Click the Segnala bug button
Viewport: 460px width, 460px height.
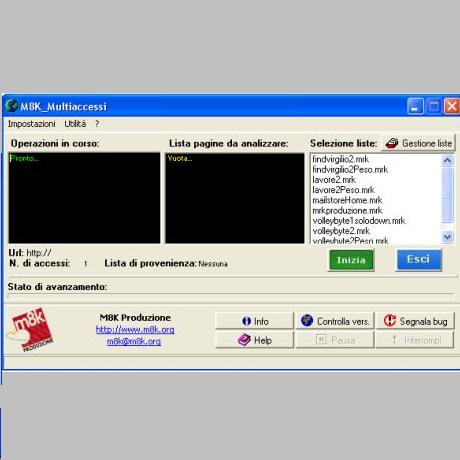[415, 321]
